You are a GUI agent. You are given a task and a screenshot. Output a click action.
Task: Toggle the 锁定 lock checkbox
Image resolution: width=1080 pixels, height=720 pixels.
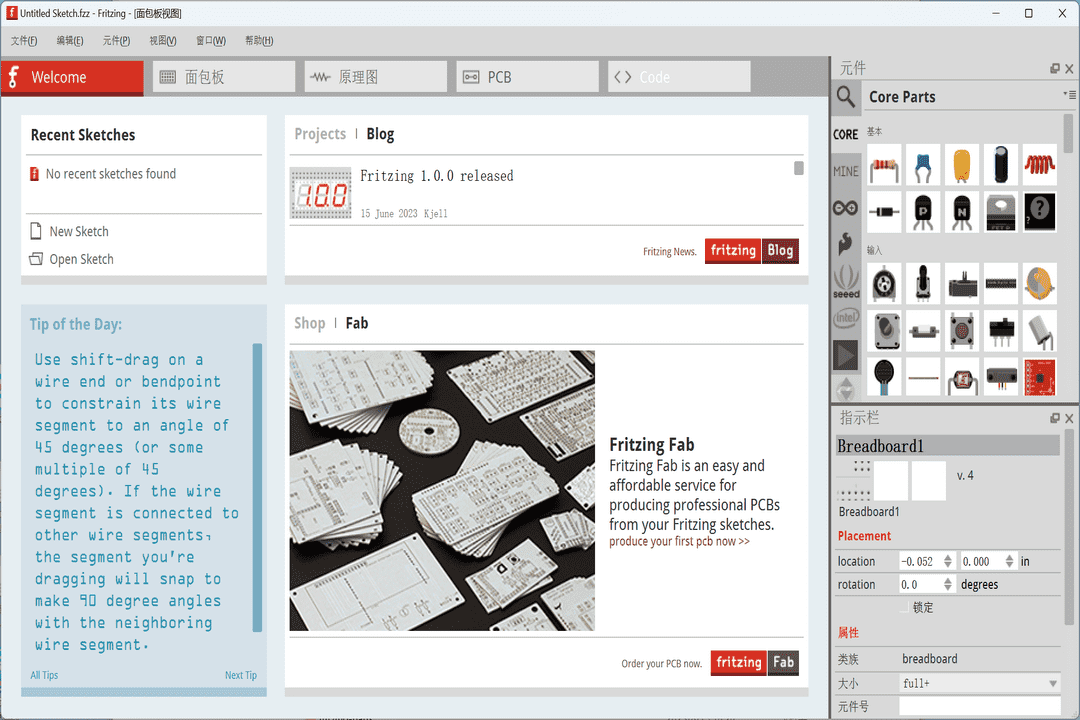905,607
